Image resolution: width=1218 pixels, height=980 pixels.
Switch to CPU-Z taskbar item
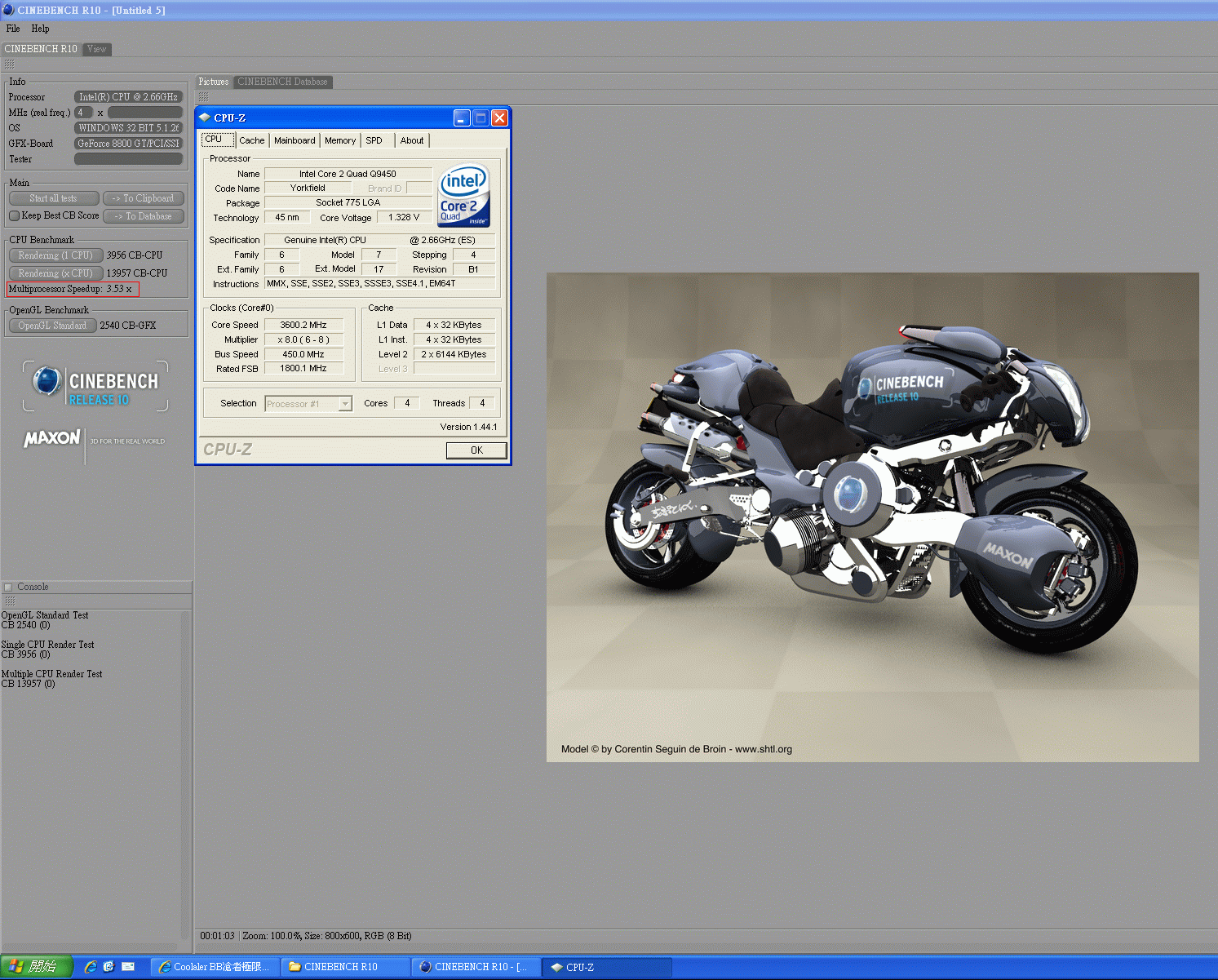[607, 967]
